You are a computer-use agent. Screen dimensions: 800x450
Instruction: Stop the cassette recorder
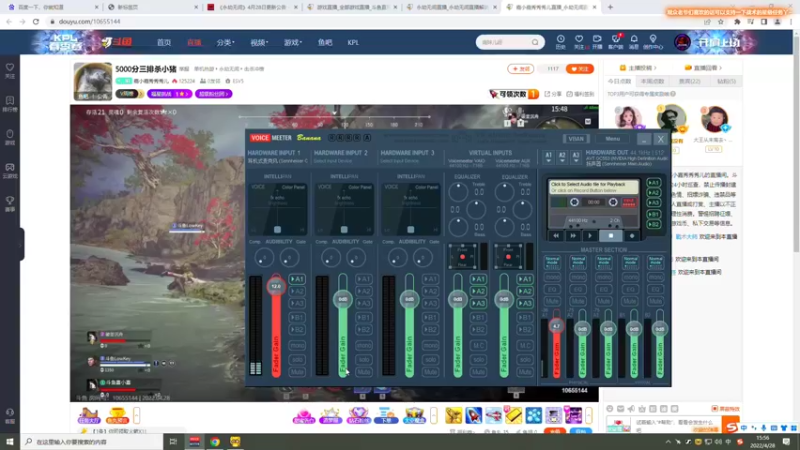pyautogui.click(x=611, y=236)
